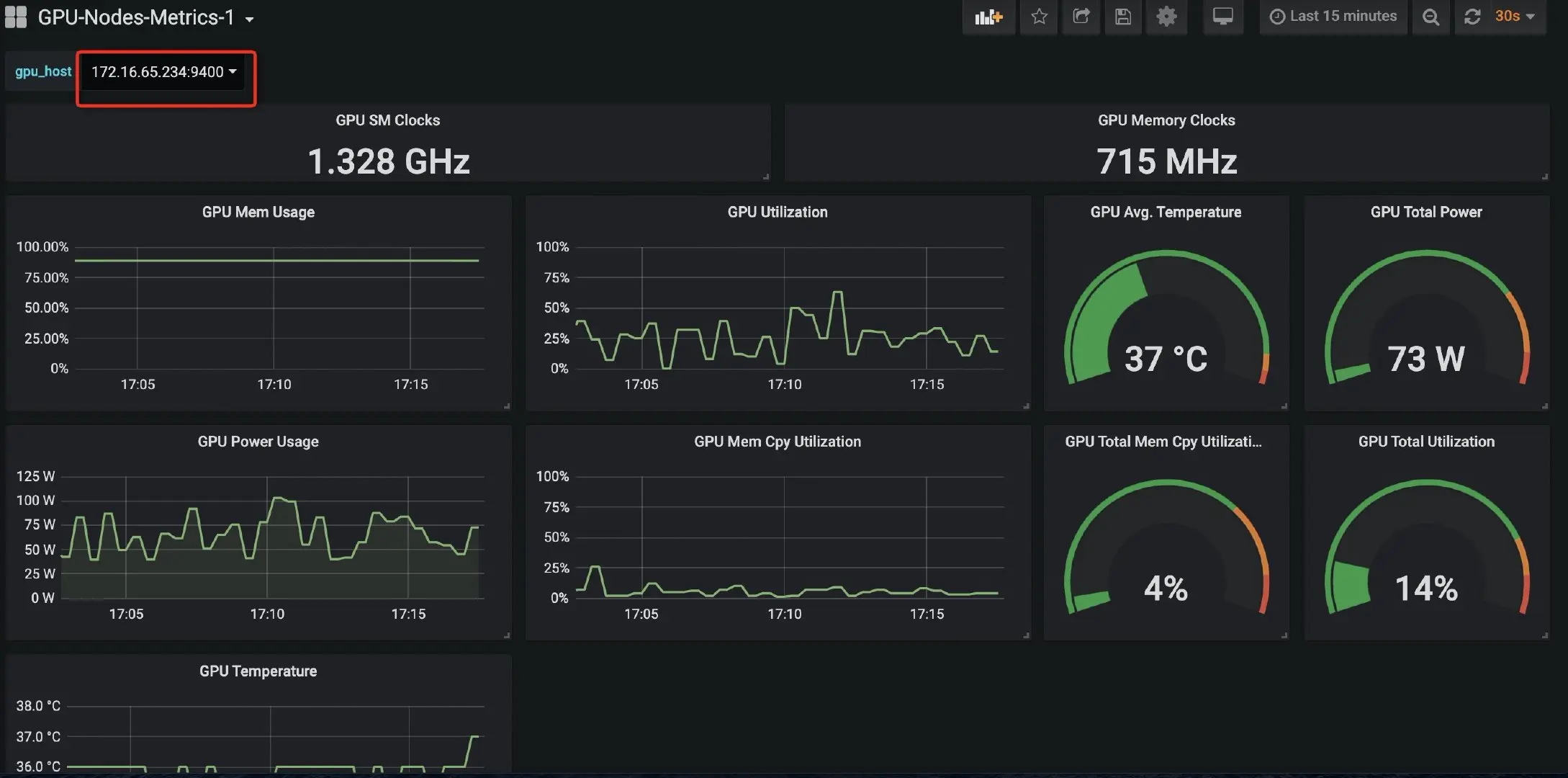Zoom out time range magnifier icon
The image size is (1568, 778).
point(1430,17)
